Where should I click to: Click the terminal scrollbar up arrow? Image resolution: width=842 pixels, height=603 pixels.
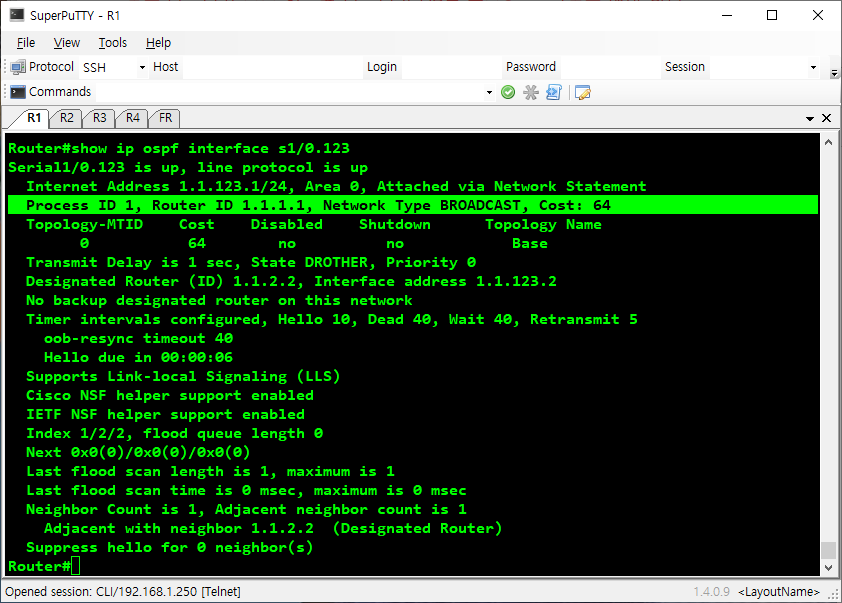pyautogui.click(x=829, y=142)
